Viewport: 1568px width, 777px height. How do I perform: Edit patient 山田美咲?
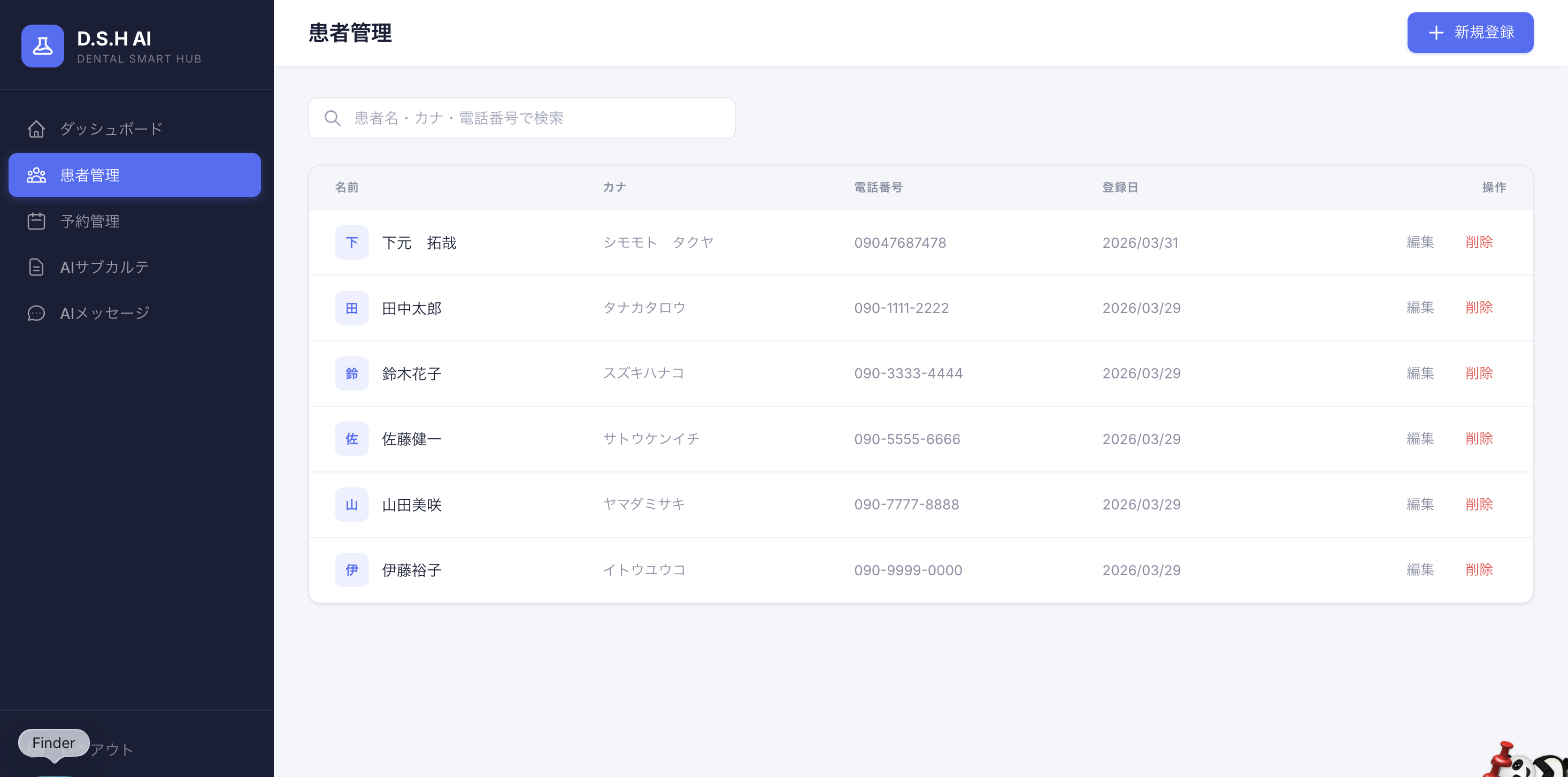coord(1420,504)
